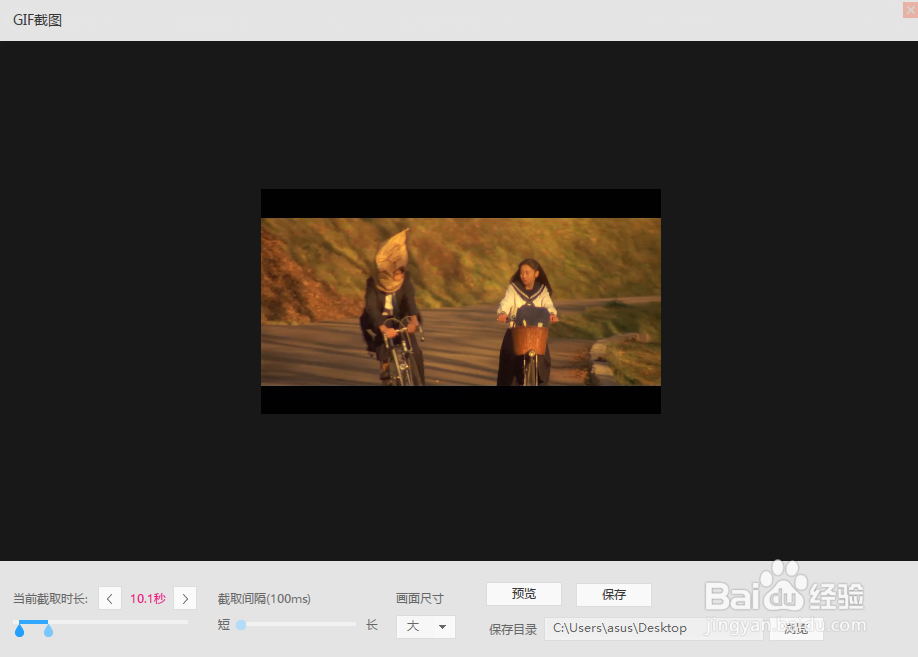Click the 当前截取时长 label

pyautogui.click(x=50, y=598)
